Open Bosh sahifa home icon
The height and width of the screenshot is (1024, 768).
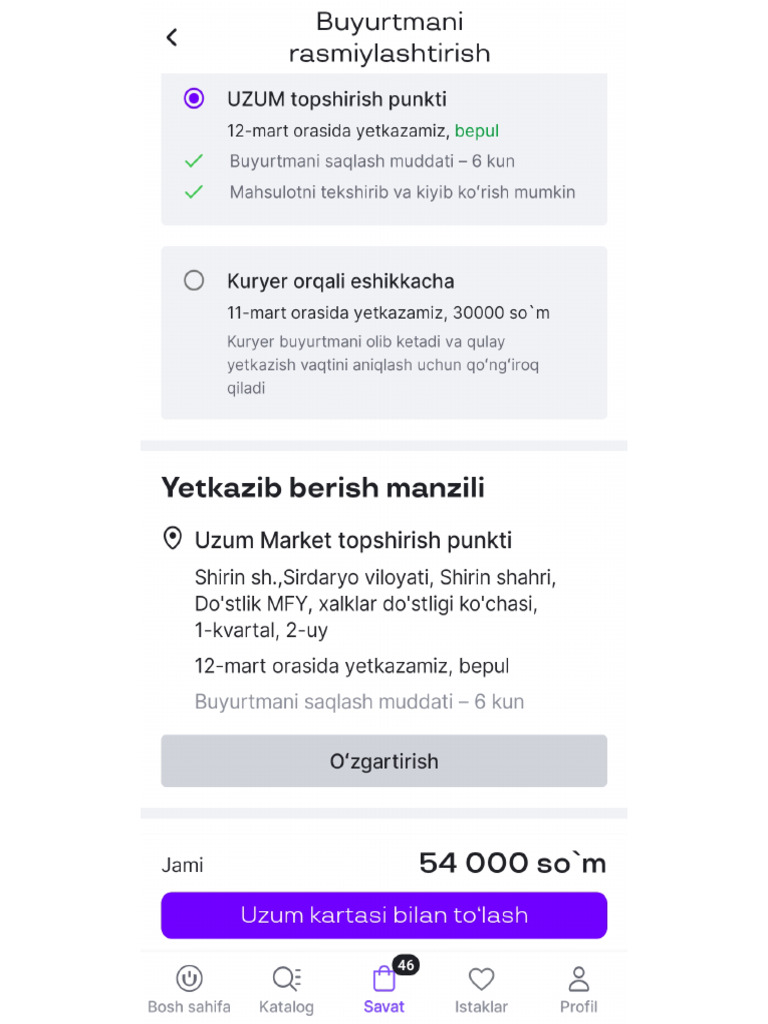189,979
